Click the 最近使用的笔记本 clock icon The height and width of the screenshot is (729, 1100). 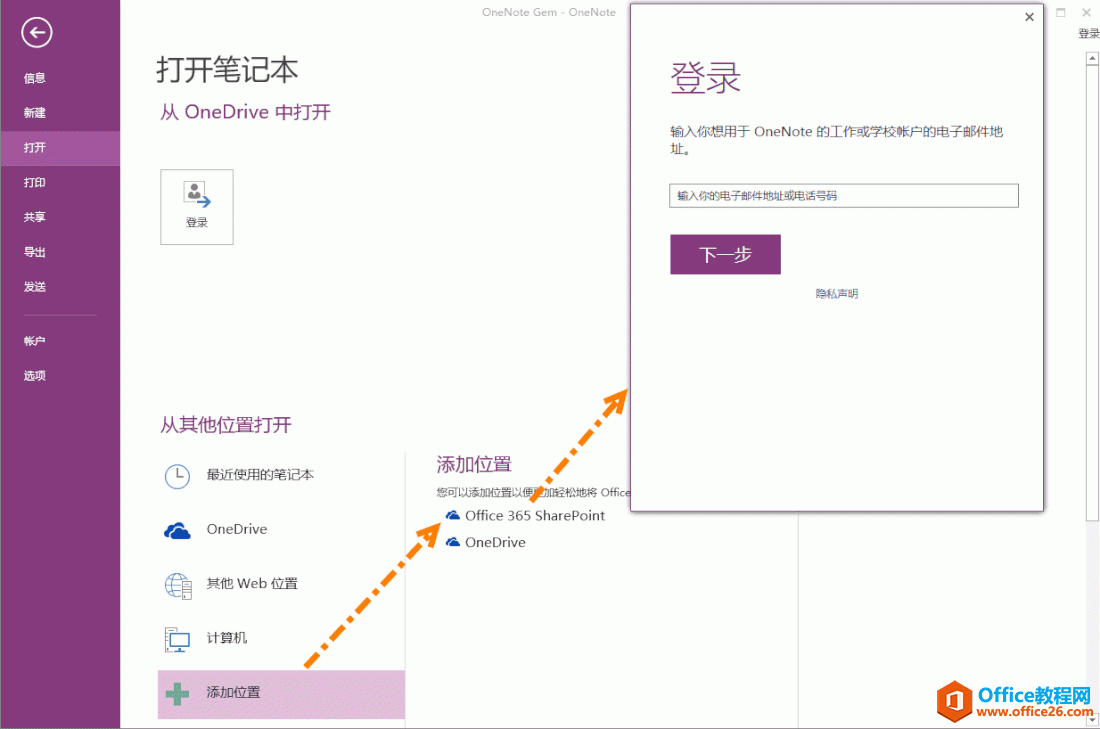point(177,474)
